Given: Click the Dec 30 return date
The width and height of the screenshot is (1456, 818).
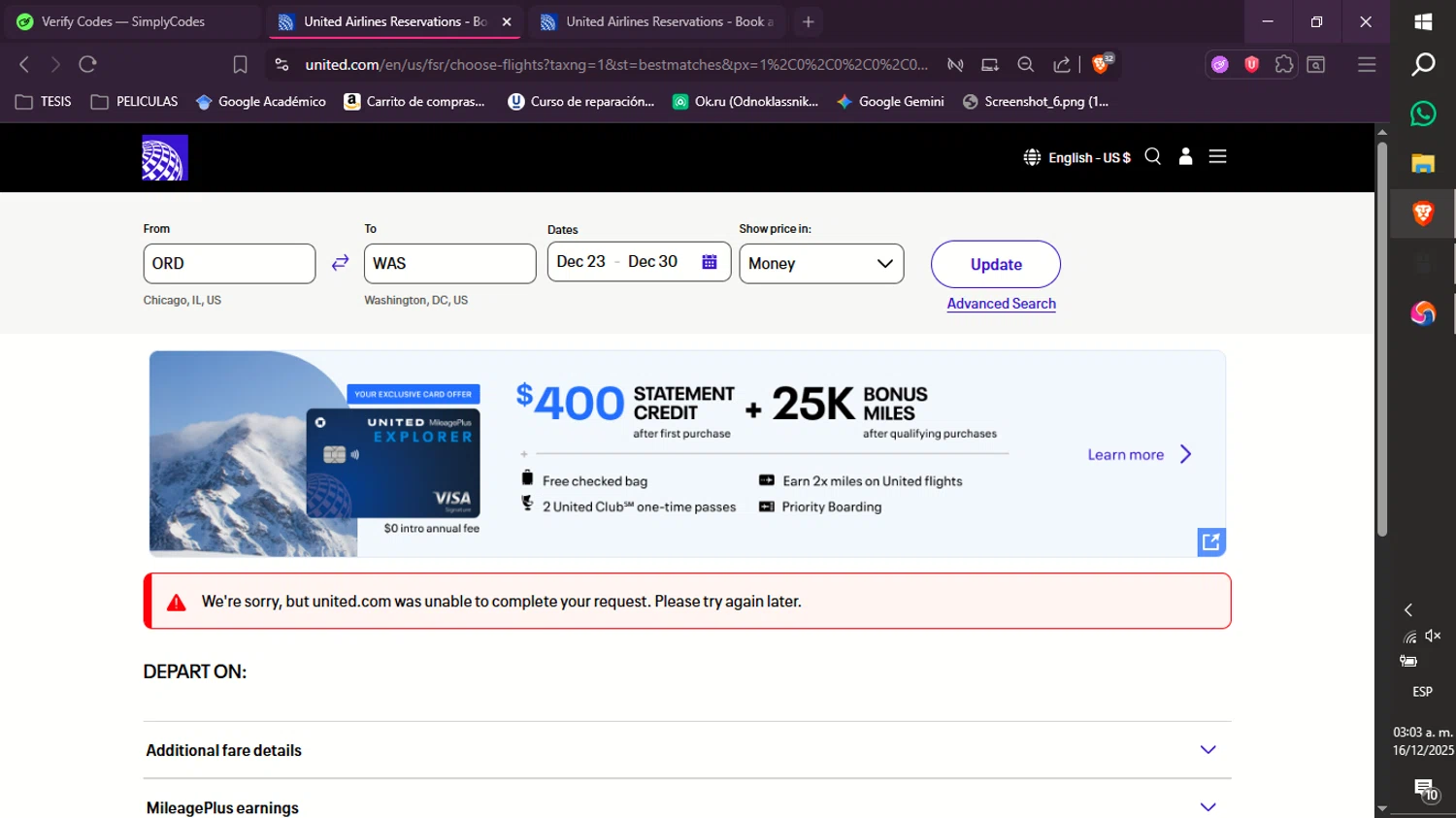Looking at the screenshot, I should [652, 262].
